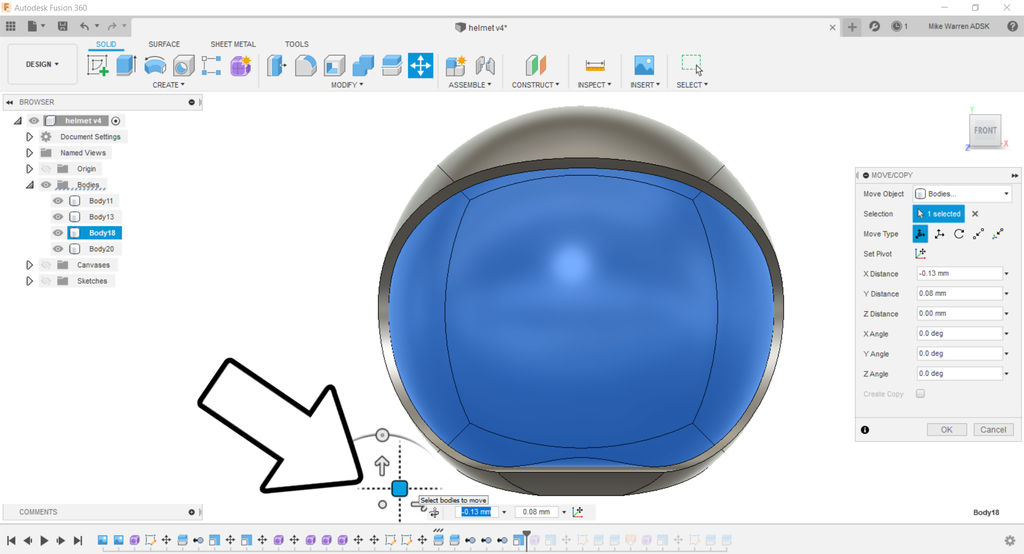Select the Revolve tool
Image resolution: width=1024 pixels, height=554 pixels.
click(x=155, y=65)
